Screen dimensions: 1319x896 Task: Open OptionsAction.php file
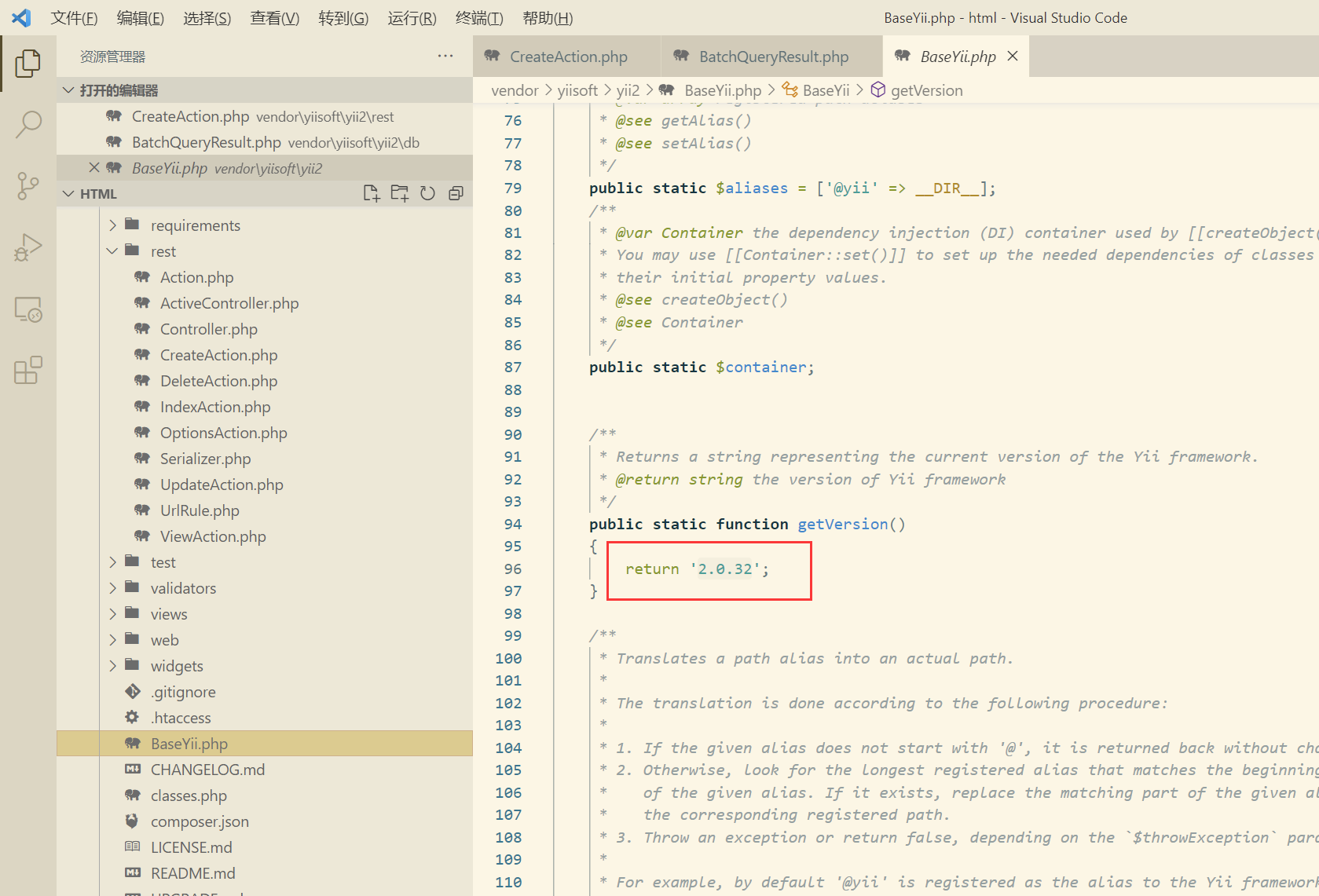click(x=224, y=433)
